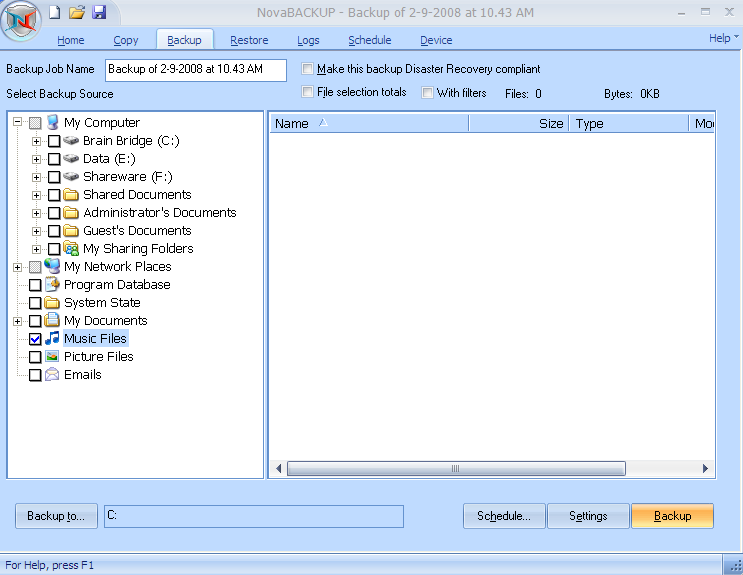Click the System State folder icon
This screenshot has height=575, width=743.
pos(52,302)
